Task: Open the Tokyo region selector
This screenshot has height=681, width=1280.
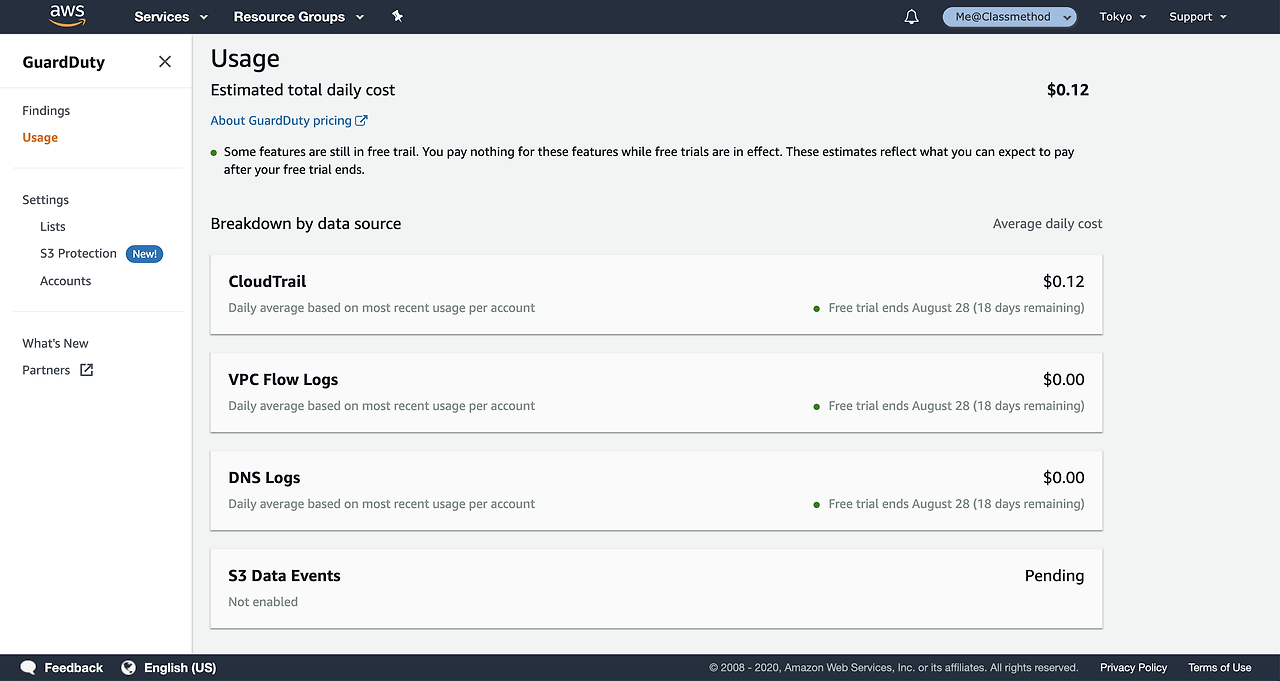Action: coord(1122,17)
